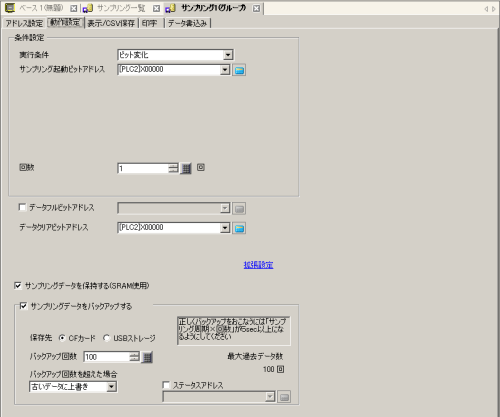The image size is (500, 417).
Task: Switch to アドレス設定 tab
Action: click(x=24, y=23)
